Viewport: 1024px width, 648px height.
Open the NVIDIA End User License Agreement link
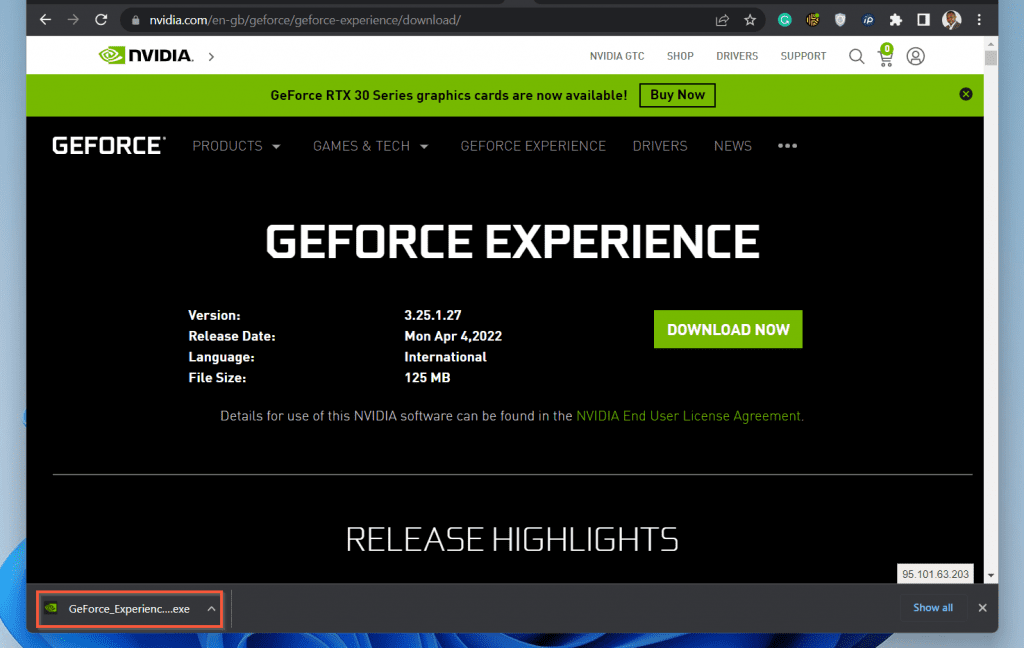click(688, 416)
